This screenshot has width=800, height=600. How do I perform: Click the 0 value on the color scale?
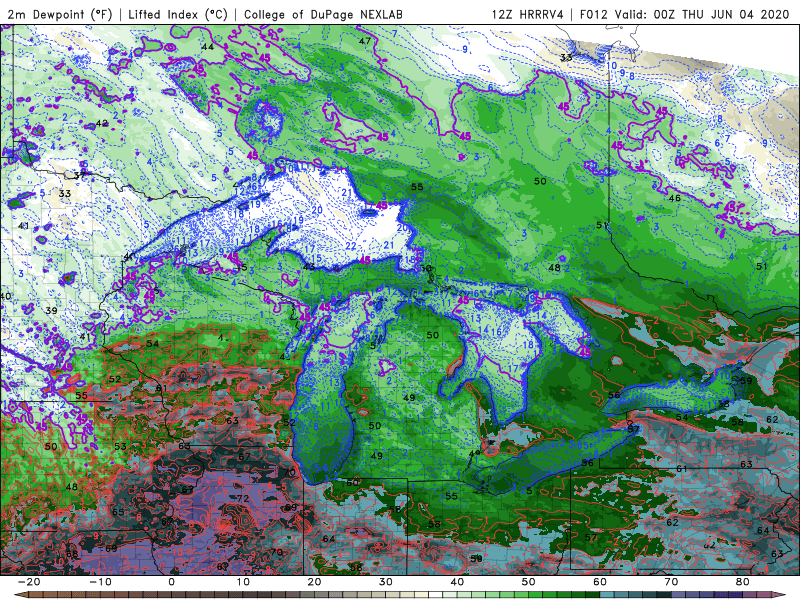pos(171,582)
